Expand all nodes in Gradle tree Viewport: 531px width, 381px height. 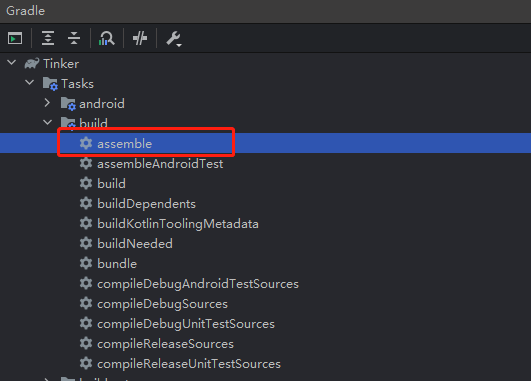pos(48,38)
